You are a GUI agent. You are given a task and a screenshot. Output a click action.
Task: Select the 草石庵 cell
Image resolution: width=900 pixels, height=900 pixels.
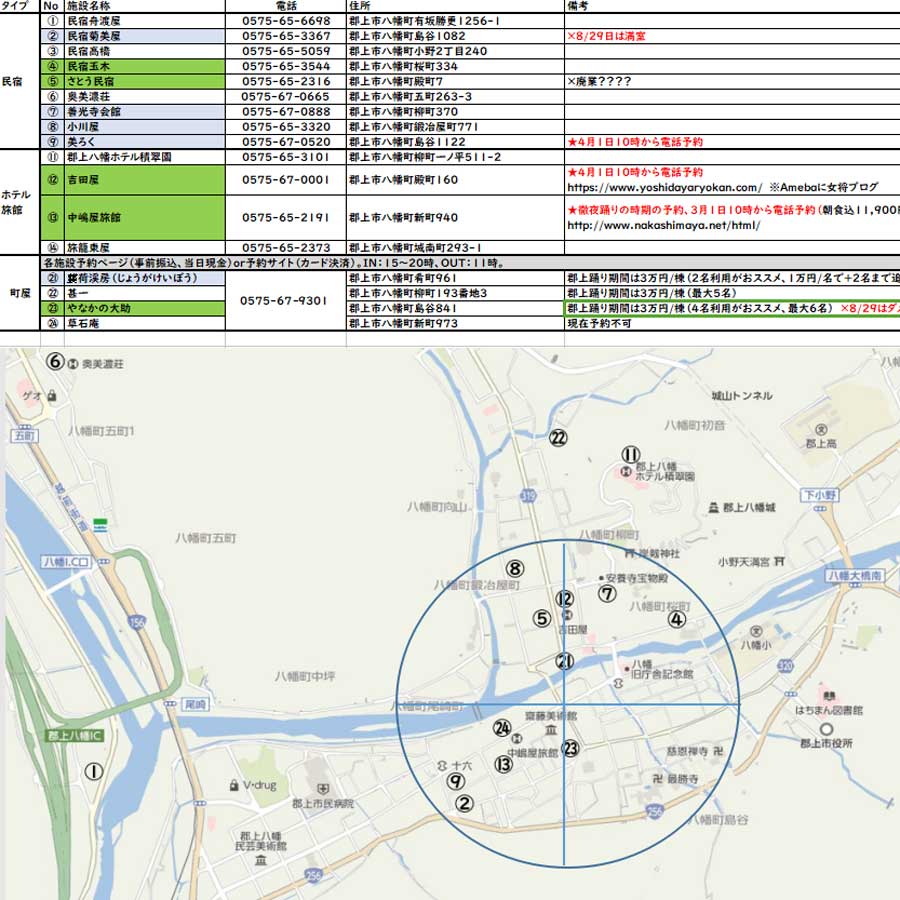click(x=145, y=323)
